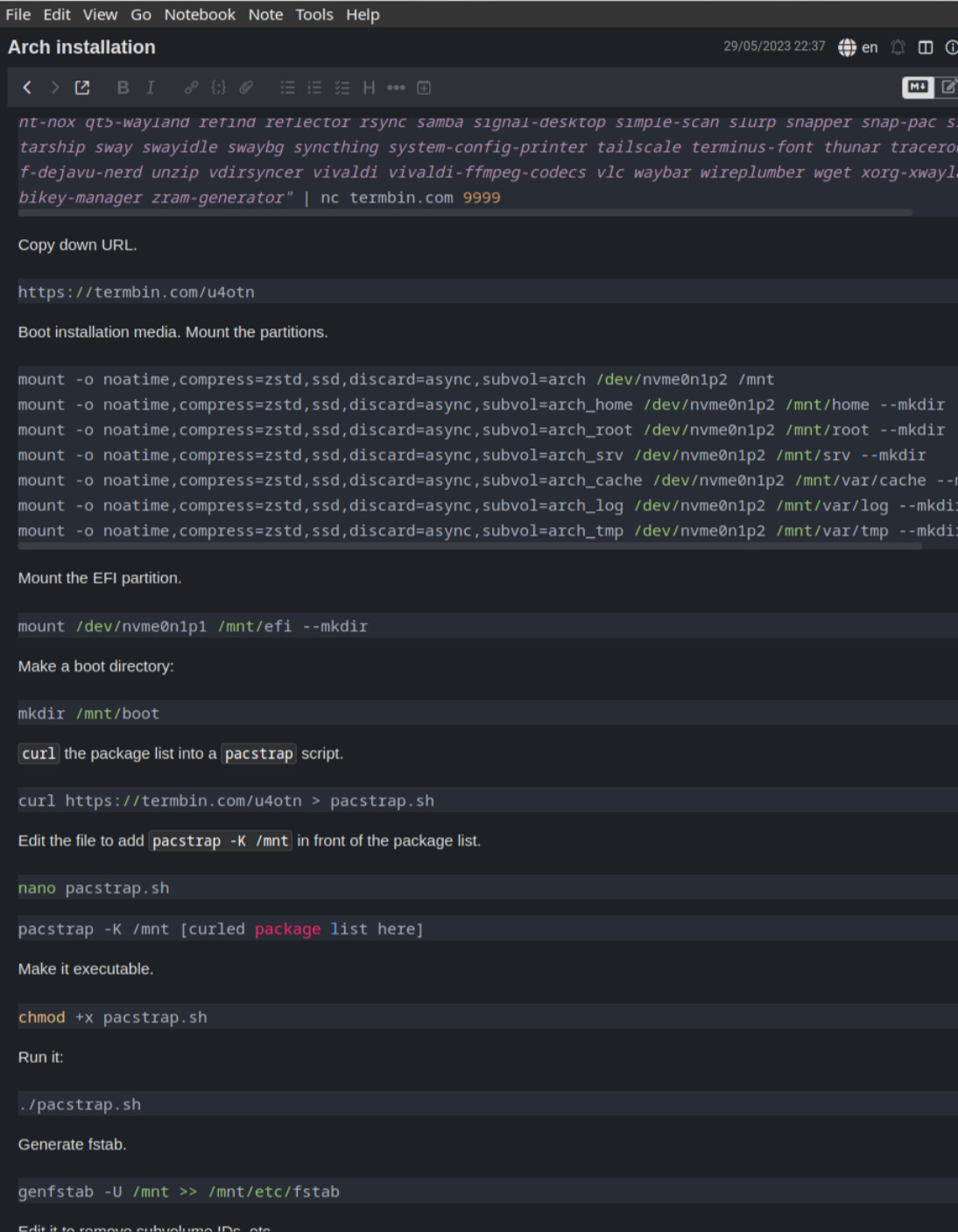
Task: Click the 'en' spell check language label
Action: coord(870,47)
